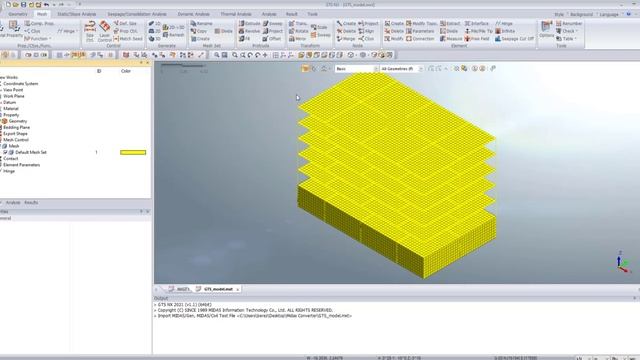640x360 pixels.
Task: Toggle the Default Mesh Set checkbox
Action: click(x=5, y=152)
